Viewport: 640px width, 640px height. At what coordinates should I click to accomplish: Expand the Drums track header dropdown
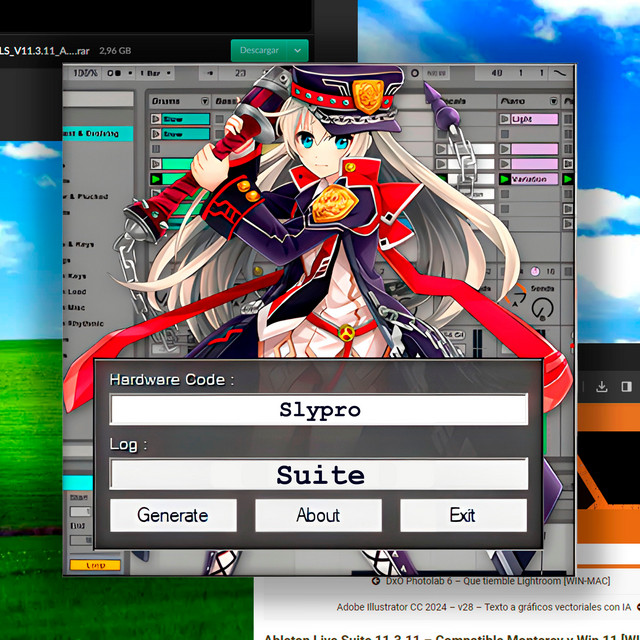[205, 101]
